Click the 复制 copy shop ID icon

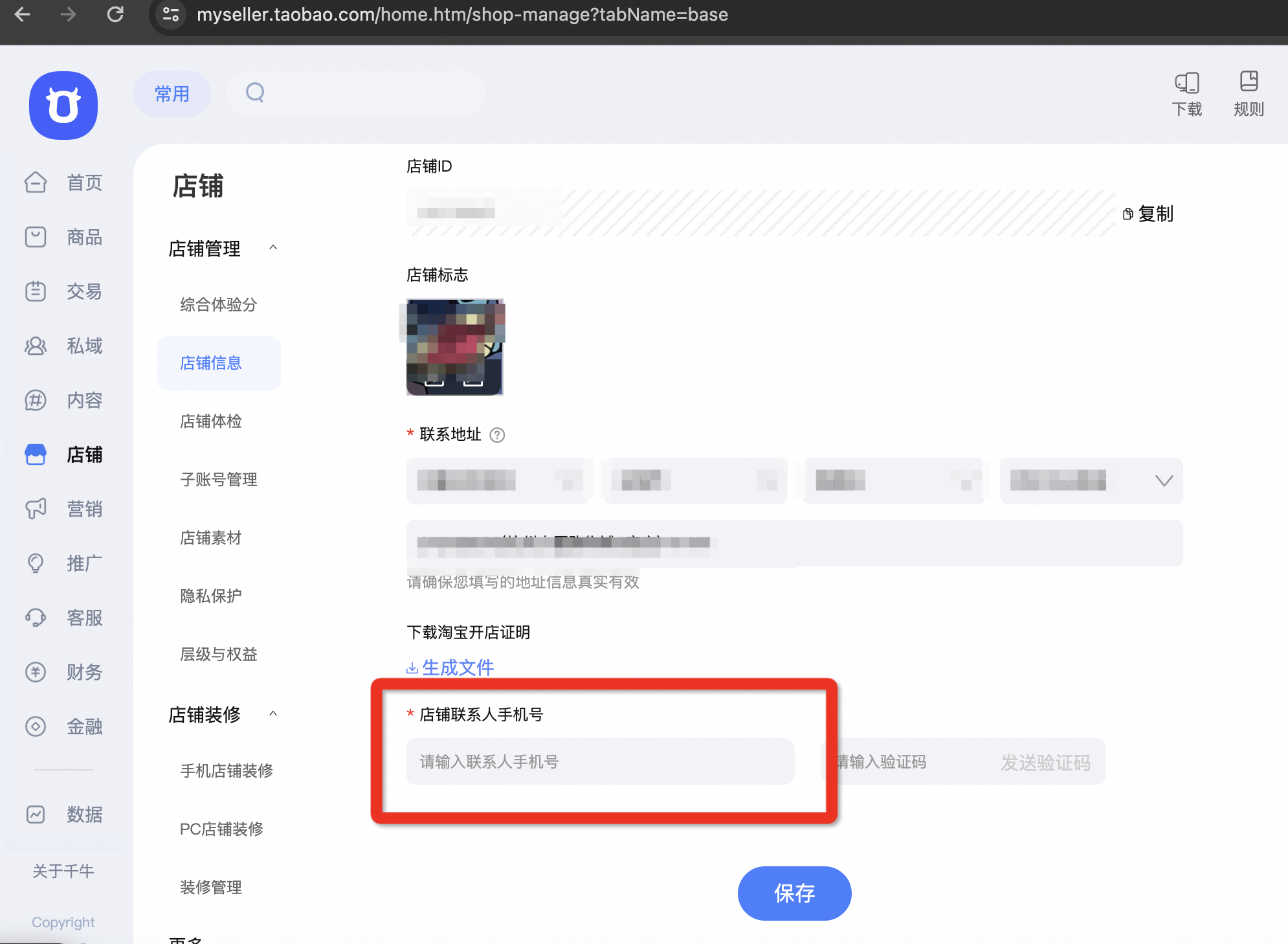coord(1128,214)
